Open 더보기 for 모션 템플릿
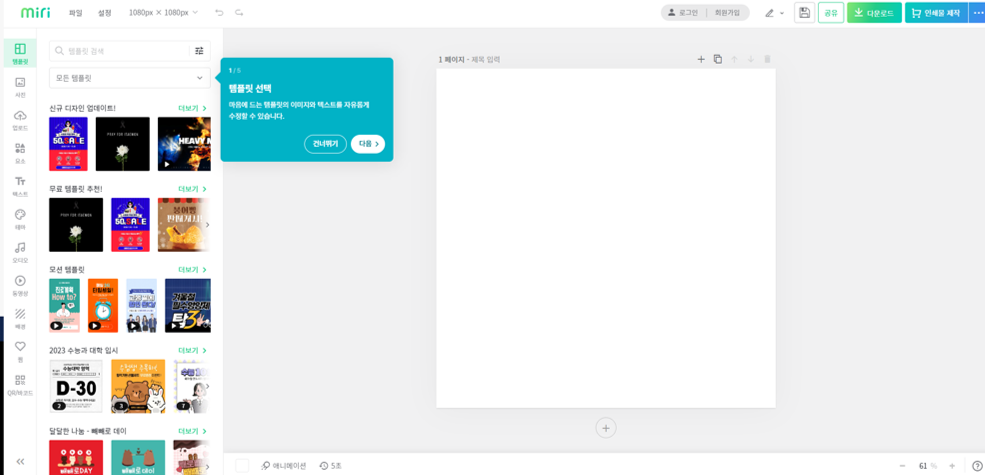This screenshot has height=475, width=985. tap(192, 270)
